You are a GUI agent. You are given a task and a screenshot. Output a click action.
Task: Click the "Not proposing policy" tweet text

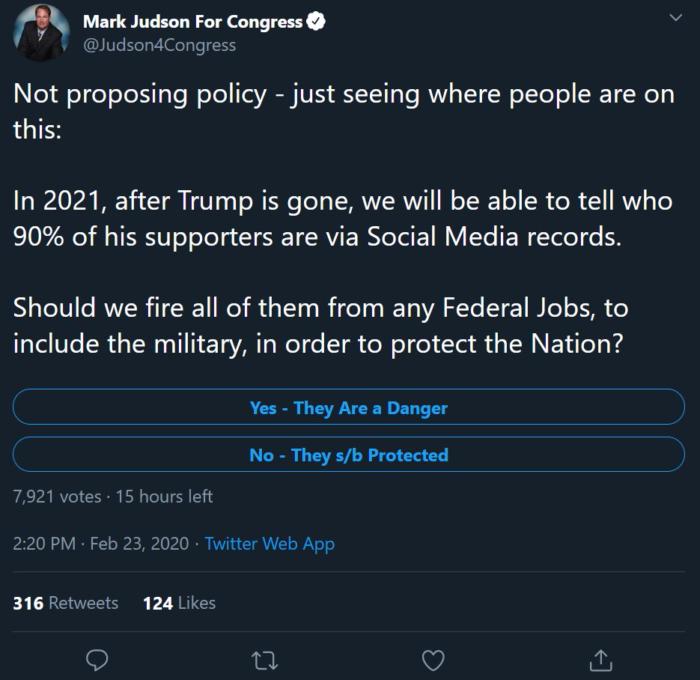coord(344,112)
